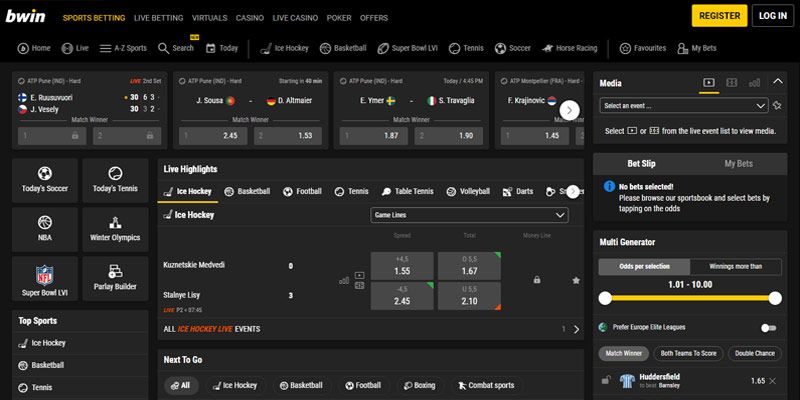This screenshot has width=800, height=400.
Task: Switch to the Sports Betting top menu
Action: (x=94, y=18)
